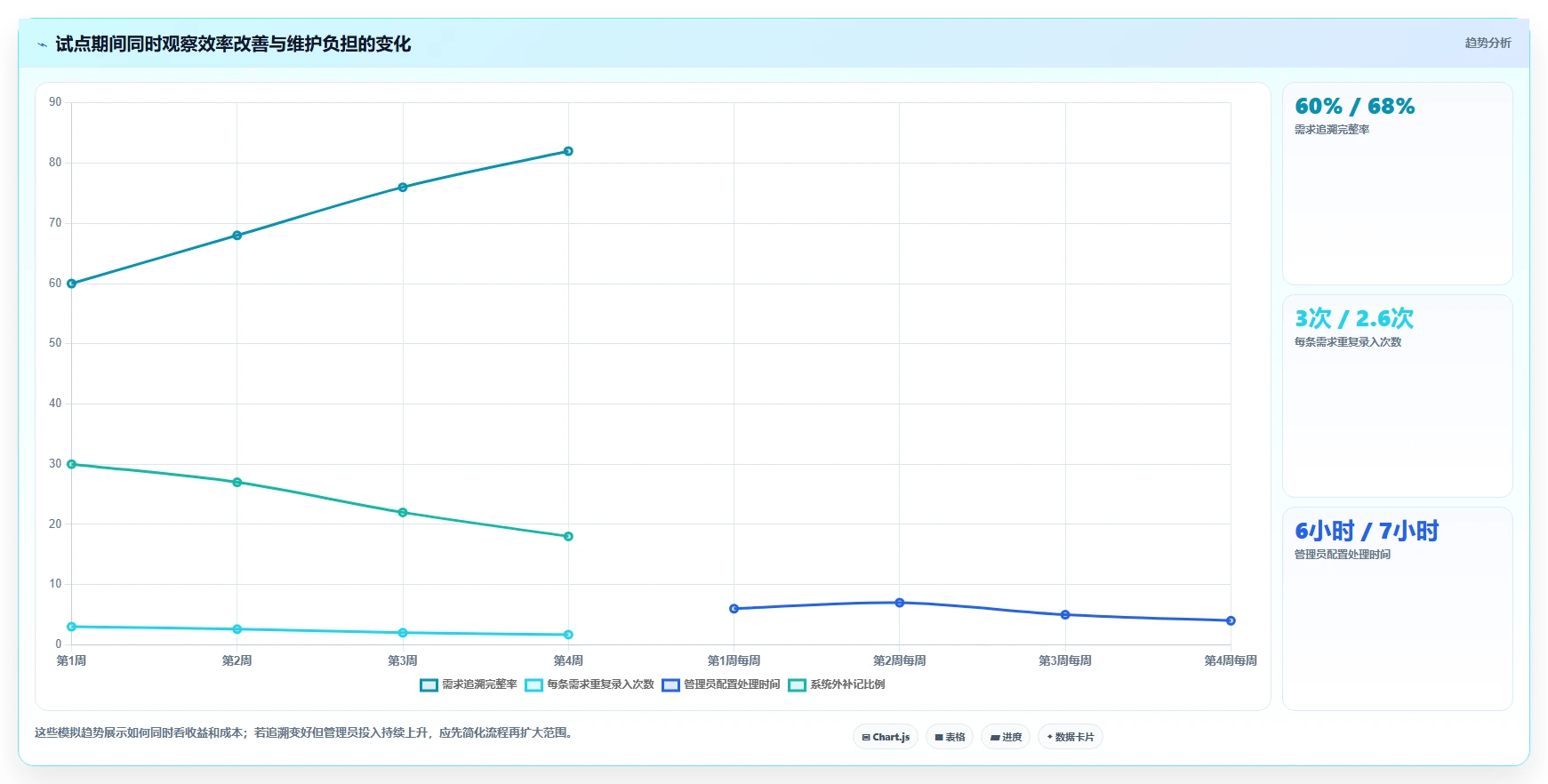Click the y-axis tick label 10
1548x784 pixels.
(x=55, y=584)
